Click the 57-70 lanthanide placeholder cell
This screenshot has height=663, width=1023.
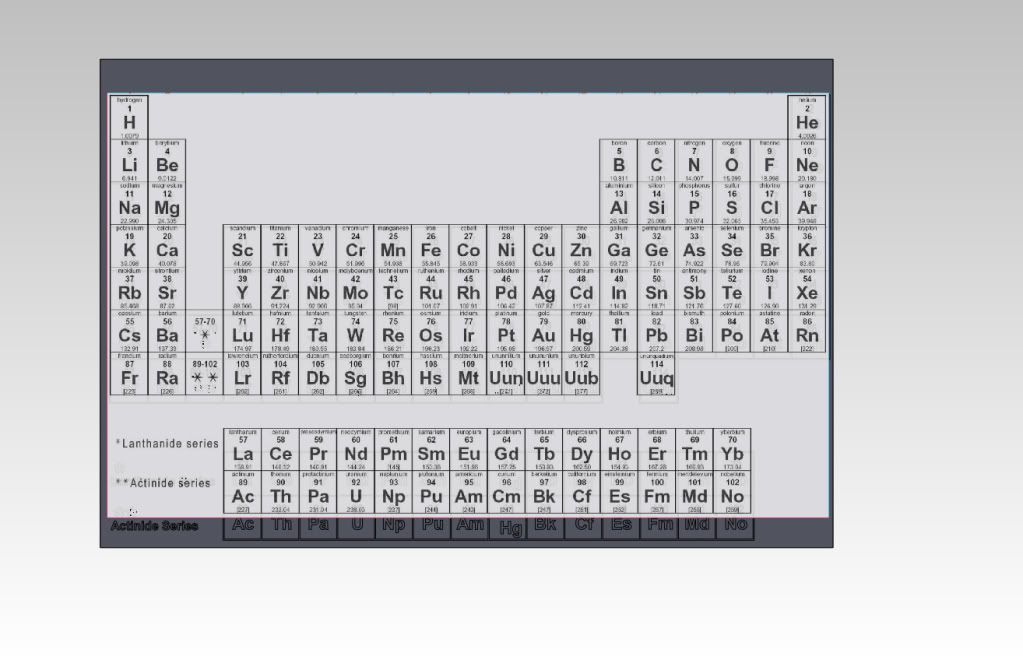pyautogui.click(x=204, y=331)
